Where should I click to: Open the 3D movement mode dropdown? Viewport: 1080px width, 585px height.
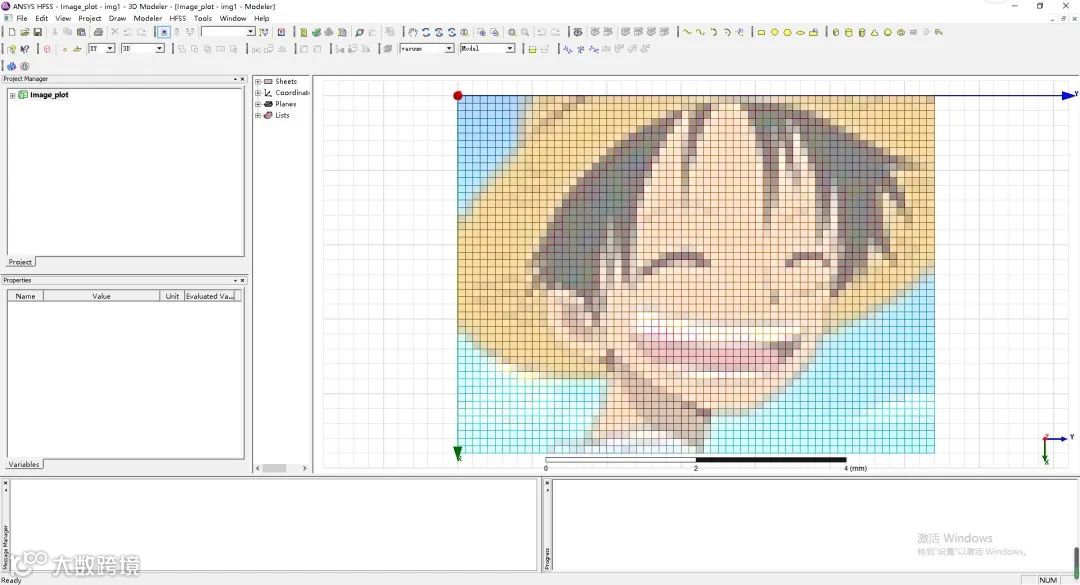click(160, 49)
